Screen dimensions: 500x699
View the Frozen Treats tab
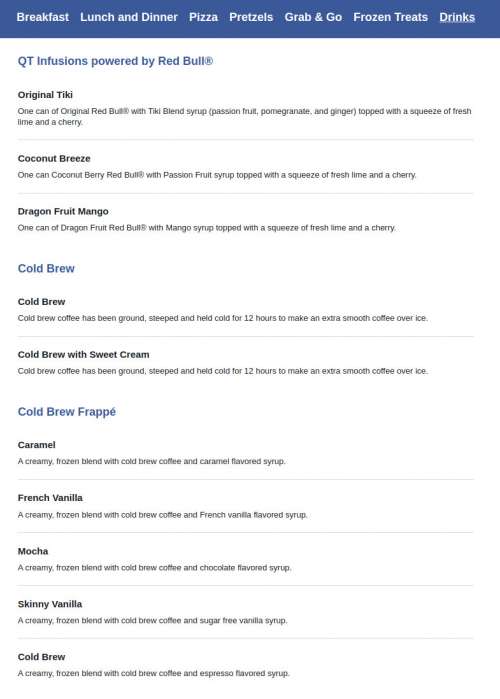click(x=390, y=17)
